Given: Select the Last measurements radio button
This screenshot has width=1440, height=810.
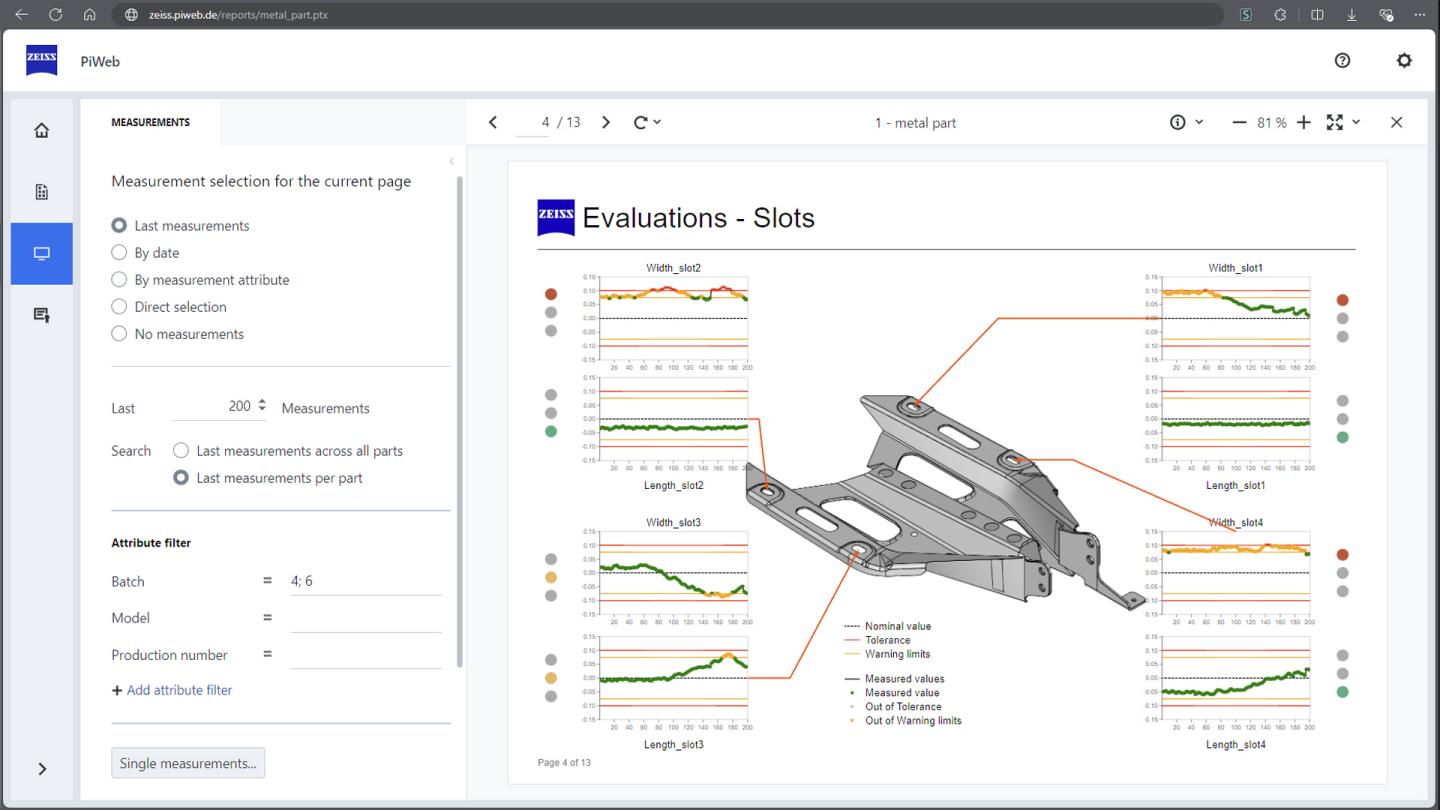Looking at the screenshot, I should [119, 225].
